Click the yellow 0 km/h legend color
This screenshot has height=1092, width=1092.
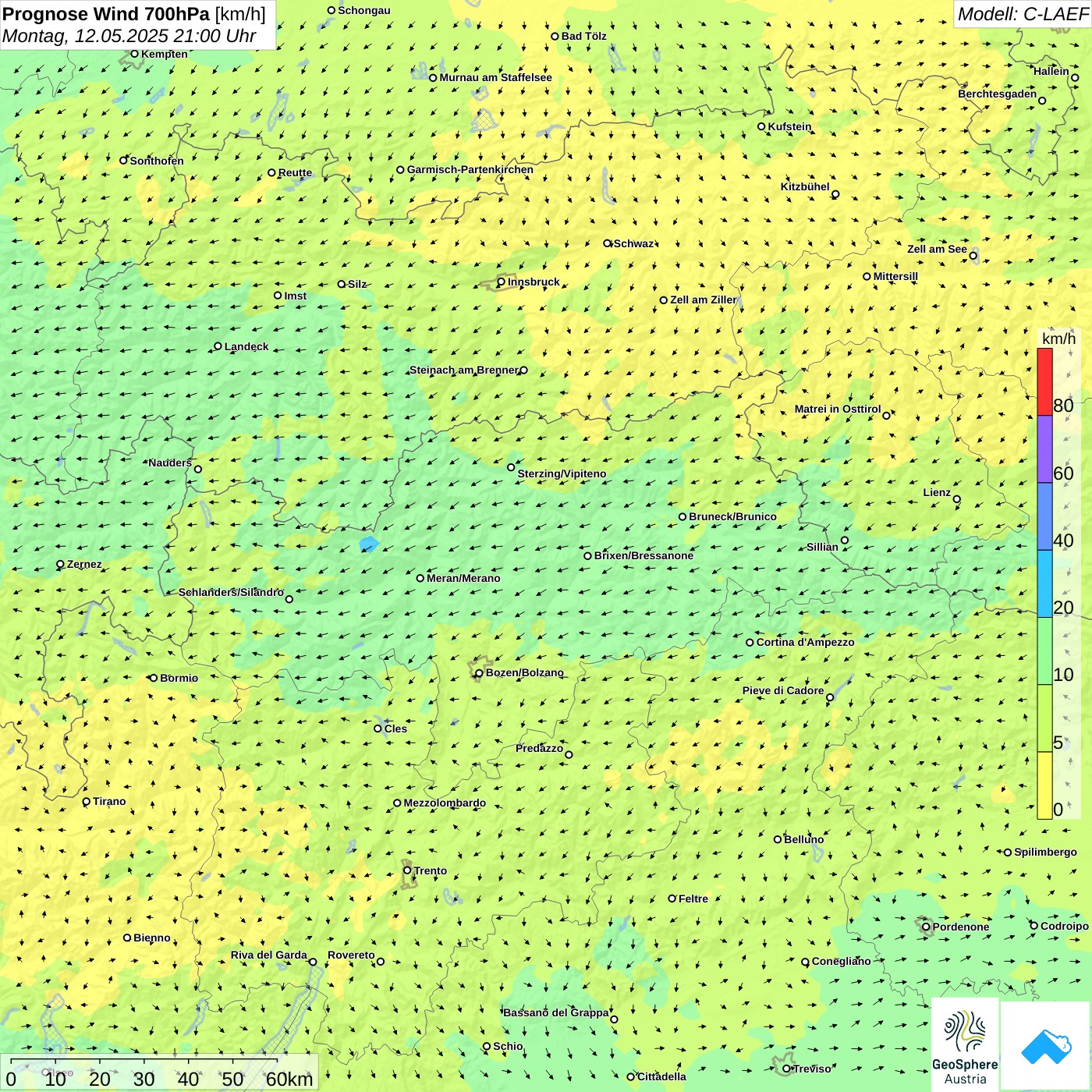click(1045, 785)
